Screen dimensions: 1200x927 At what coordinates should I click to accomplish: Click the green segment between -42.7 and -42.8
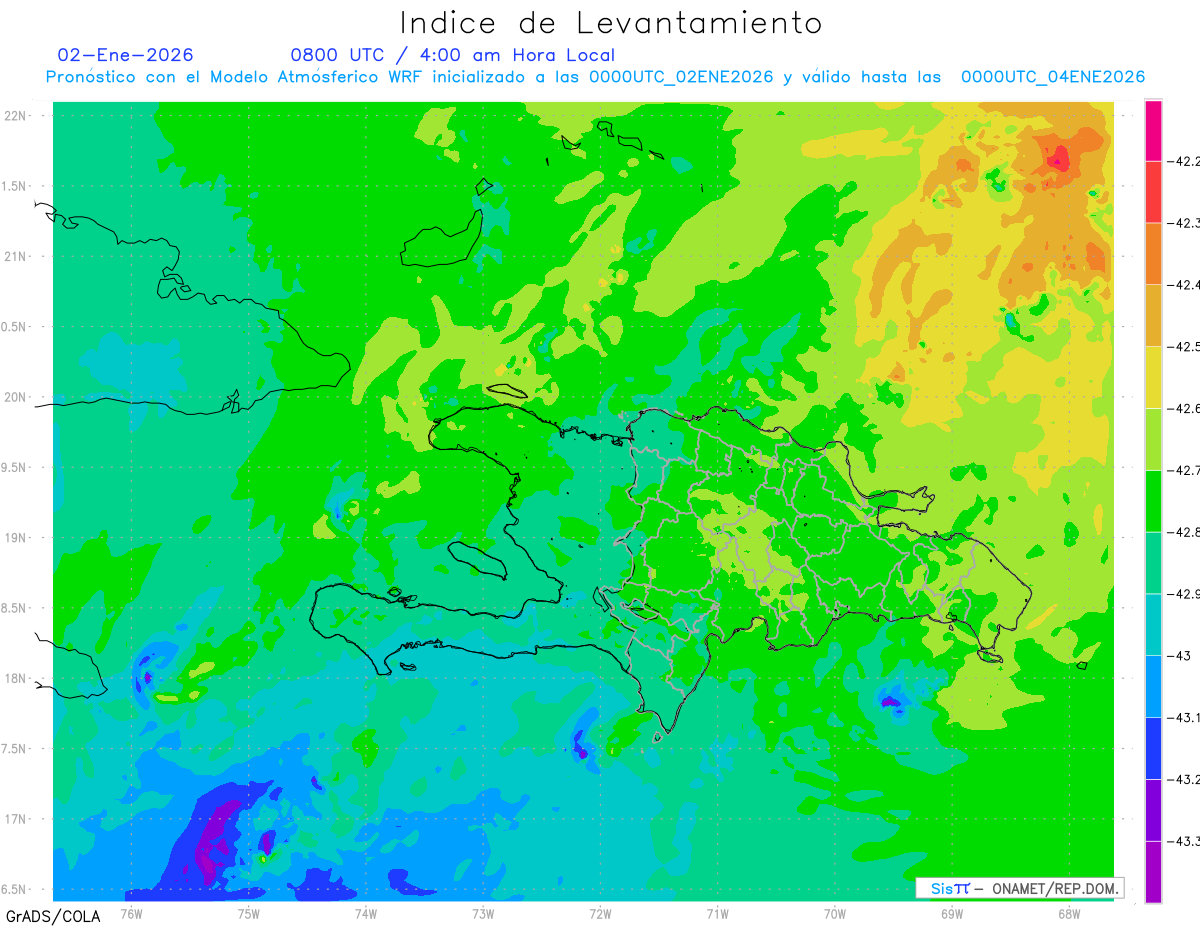click(1153, 502)
